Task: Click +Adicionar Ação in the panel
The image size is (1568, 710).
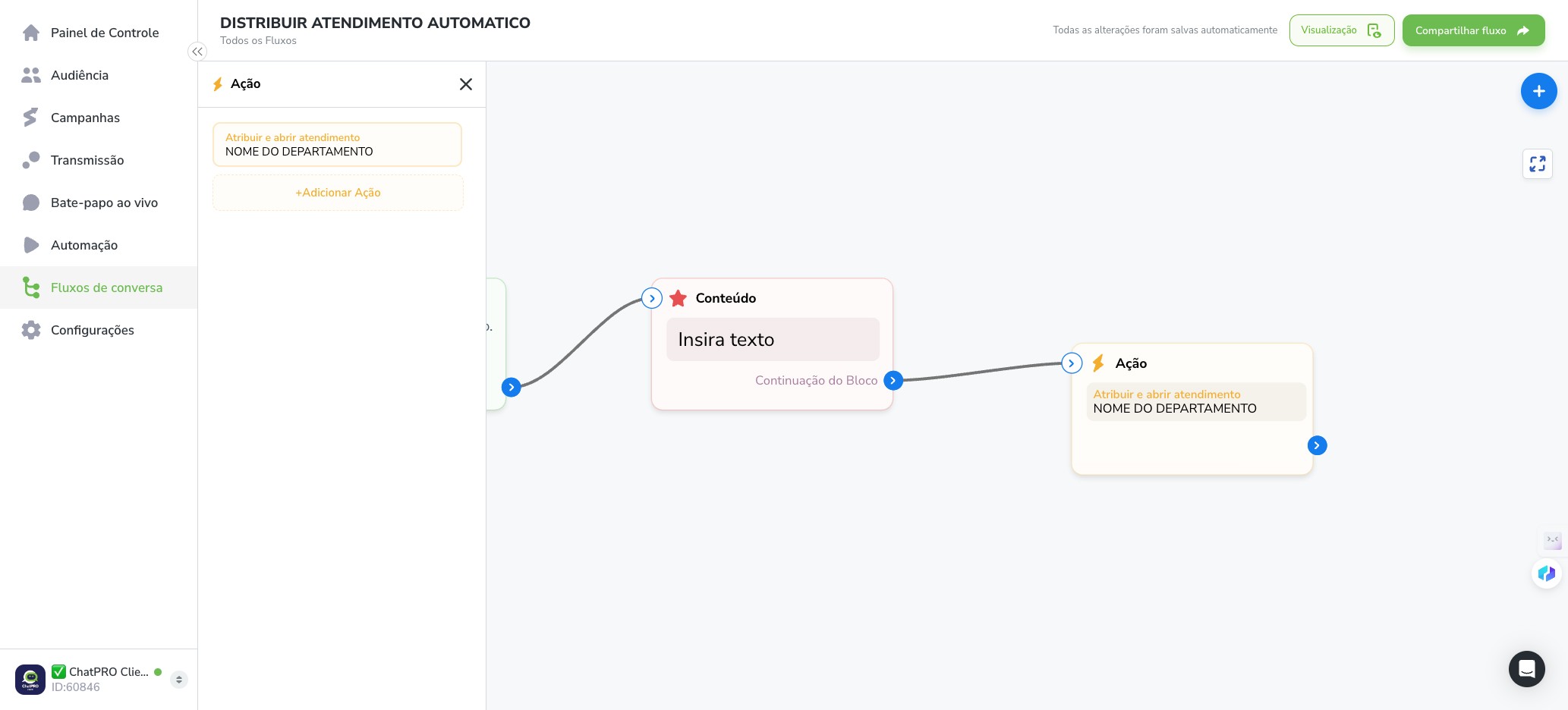Action: (338, 193)
